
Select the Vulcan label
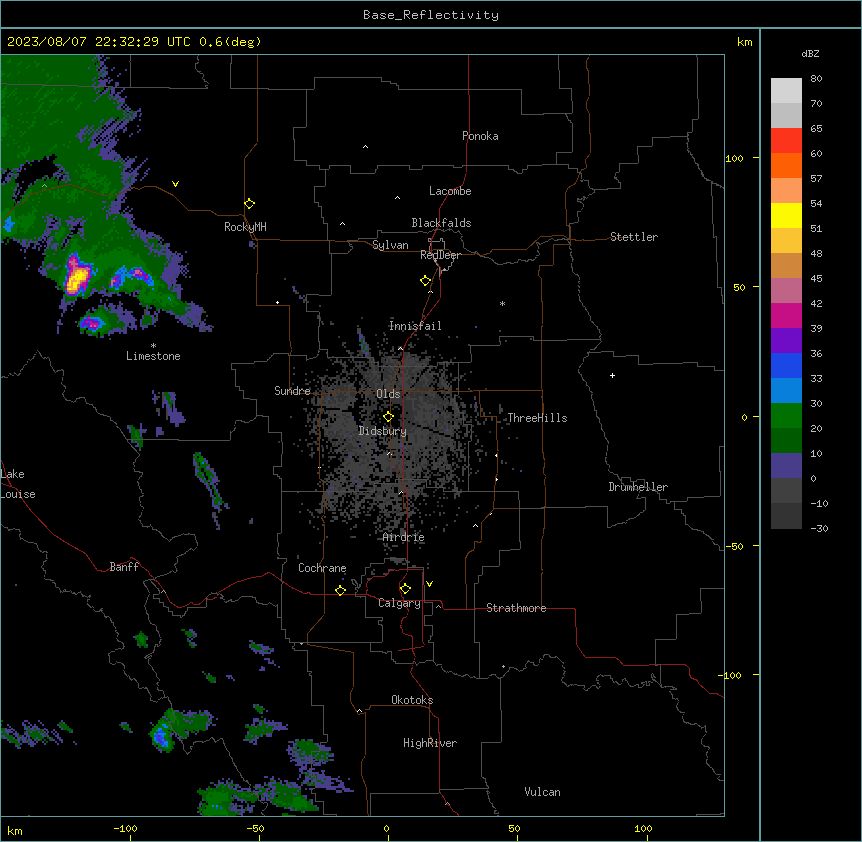tap(542, 792)
